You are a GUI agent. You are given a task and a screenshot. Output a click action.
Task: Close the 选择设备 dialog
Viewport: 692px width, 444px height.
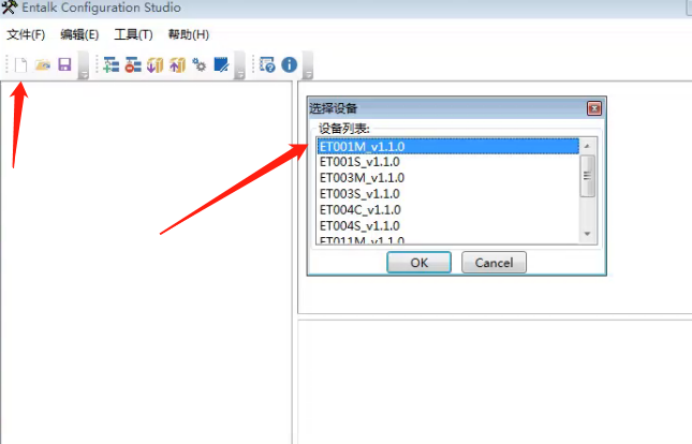click(594, 109)
